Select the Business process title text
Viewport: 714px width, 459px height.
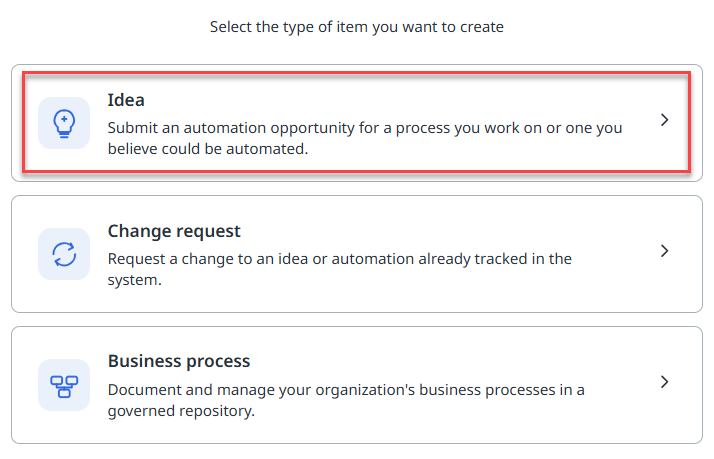click(x=179, y=361)
